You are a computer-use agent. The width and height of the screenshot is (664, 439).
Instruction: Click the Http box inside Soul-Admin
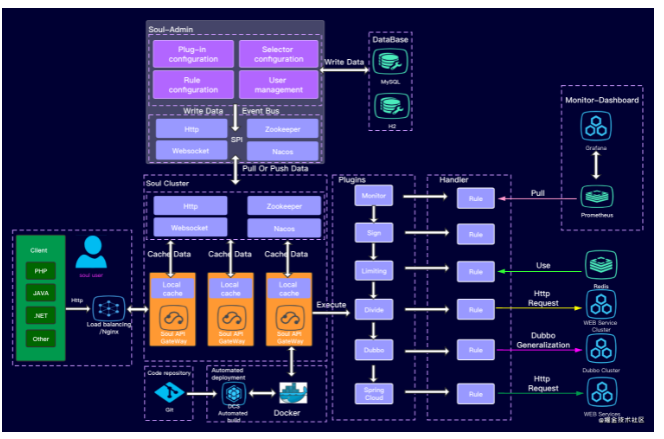(x=191, y=129)
